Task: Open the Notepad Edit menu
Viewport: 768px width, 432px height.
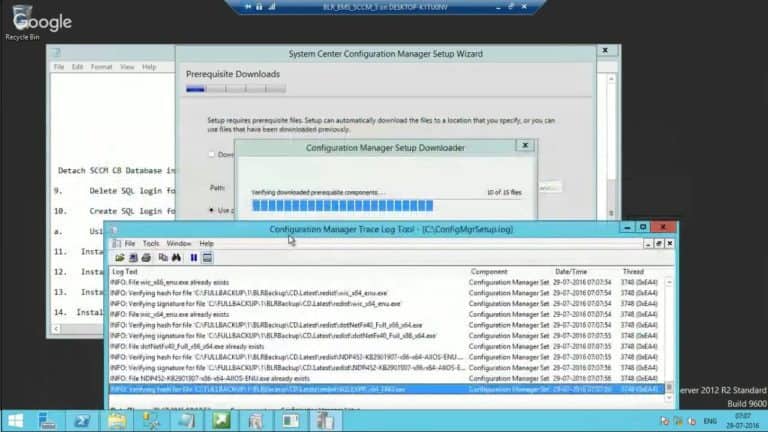Action: (77, 67)
